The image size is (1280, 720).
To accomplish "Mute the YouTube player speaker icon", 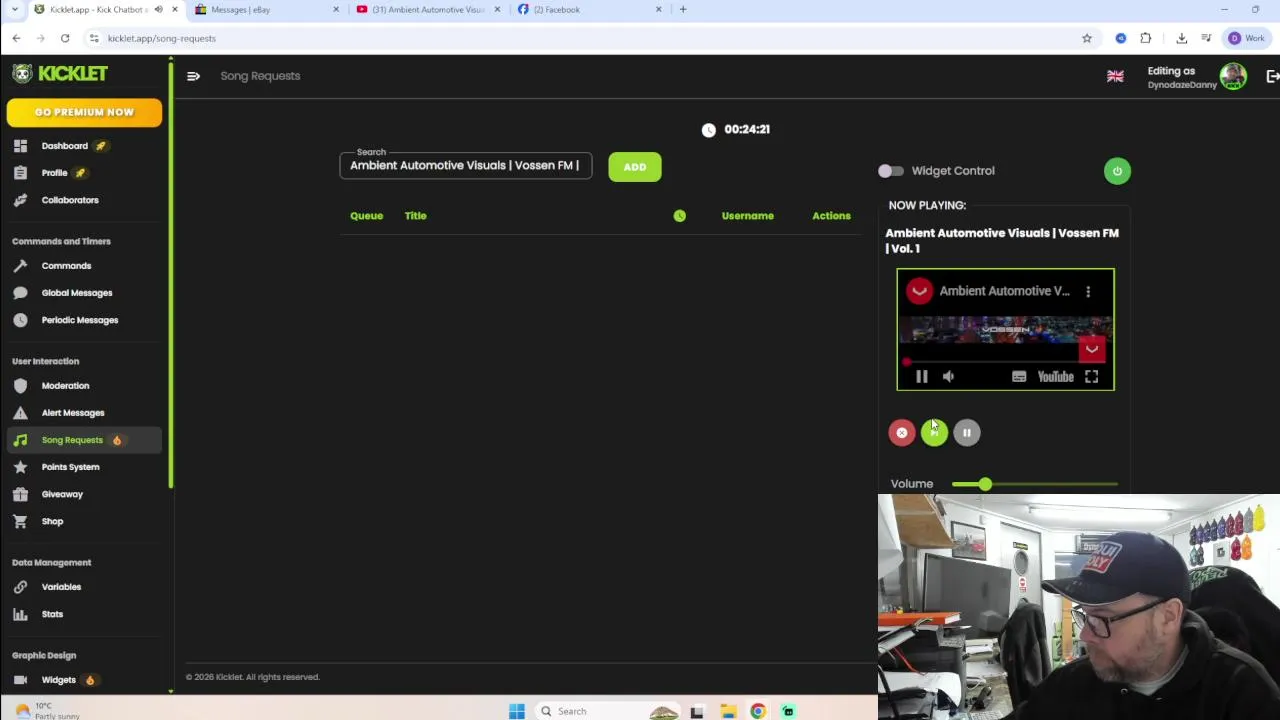I will 948,377.
